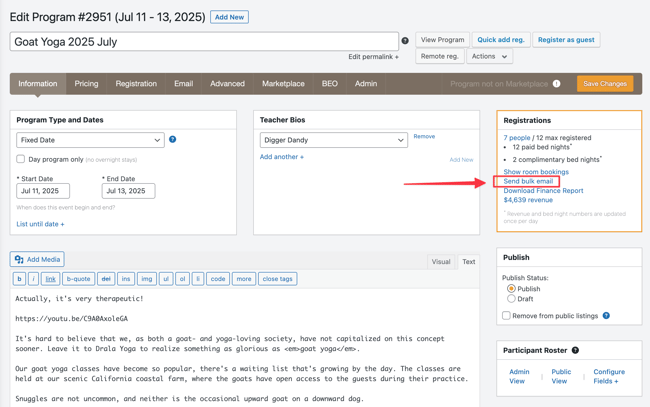Click the del toolbar button
This screenshot has width=650, height=407.
pos(106,279)
